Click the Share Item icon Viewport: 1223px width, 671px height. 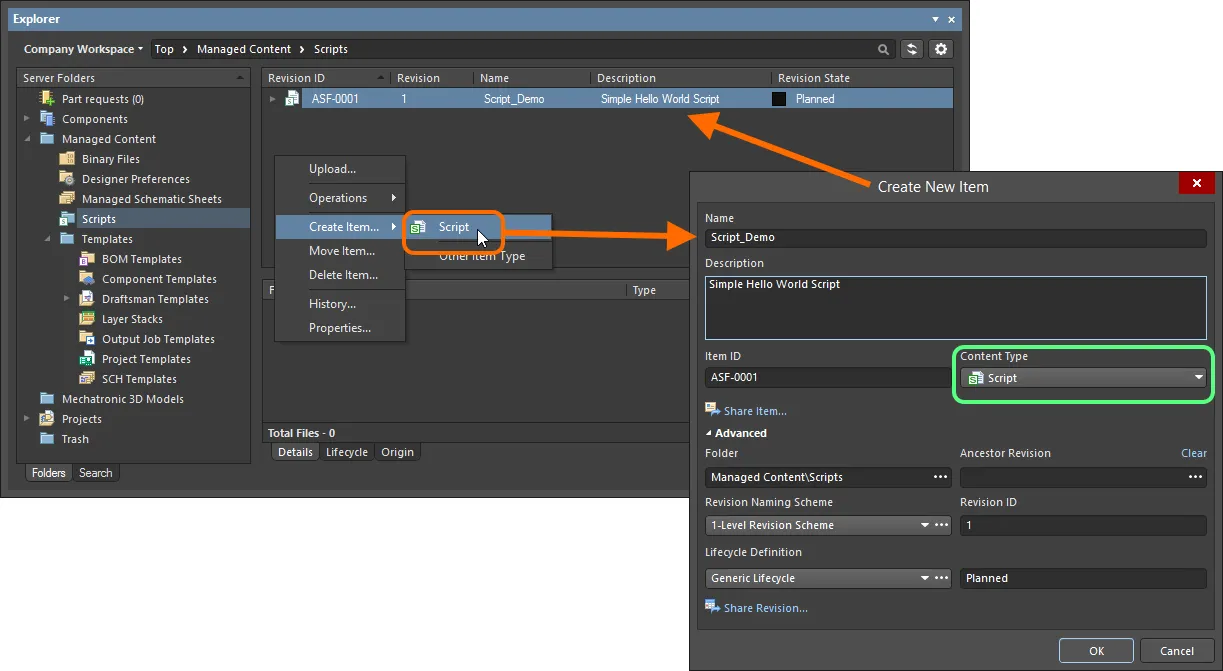(x=712, y=409)
